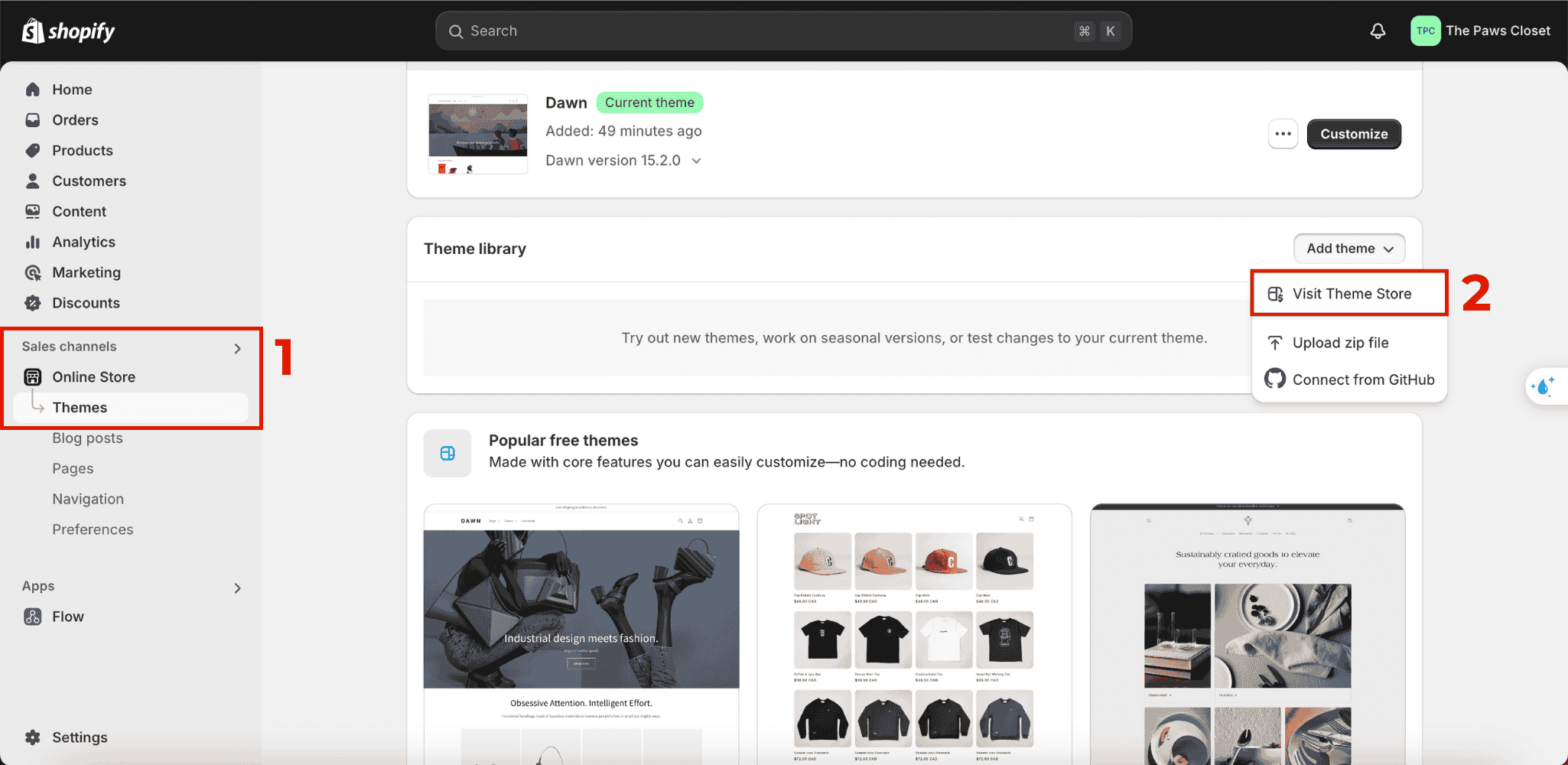Go to Customers page

(89, 181)
